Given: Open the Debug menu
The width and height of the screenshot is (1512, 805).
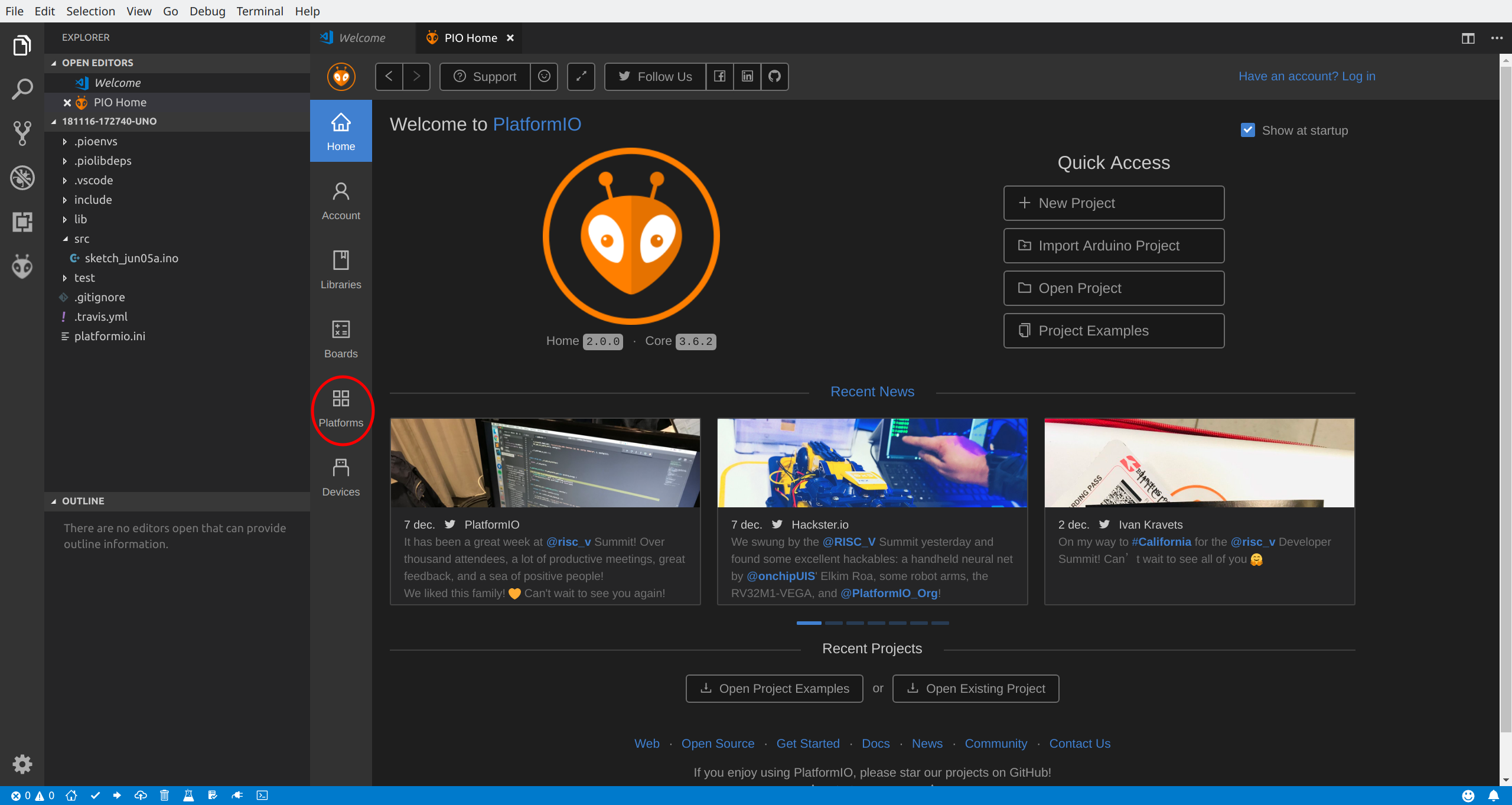Looking at the screenshot, I should [207, 11].
